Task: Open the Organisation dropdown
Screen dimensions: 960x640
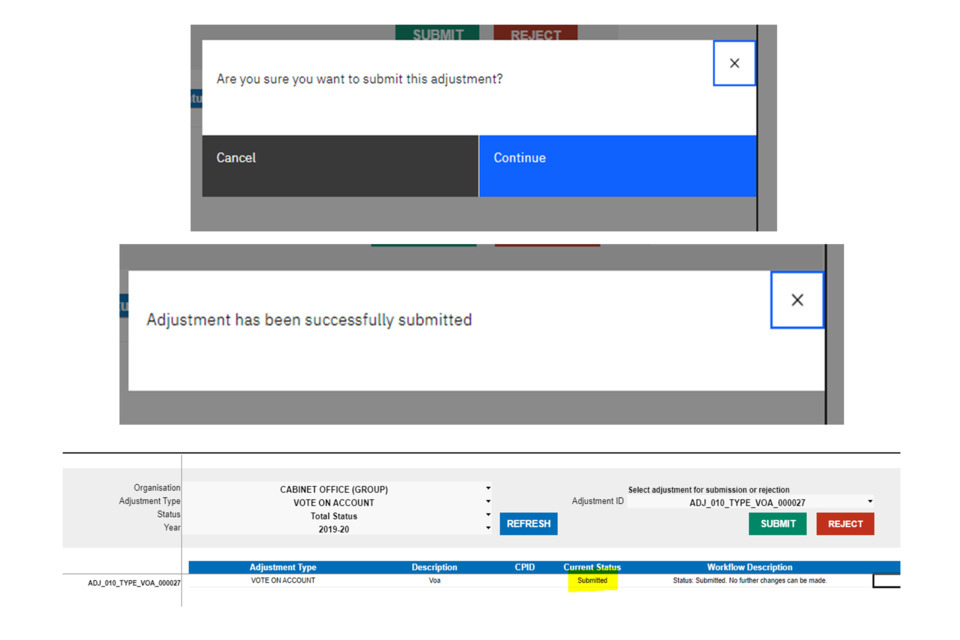Action: [x=488, y=489]
